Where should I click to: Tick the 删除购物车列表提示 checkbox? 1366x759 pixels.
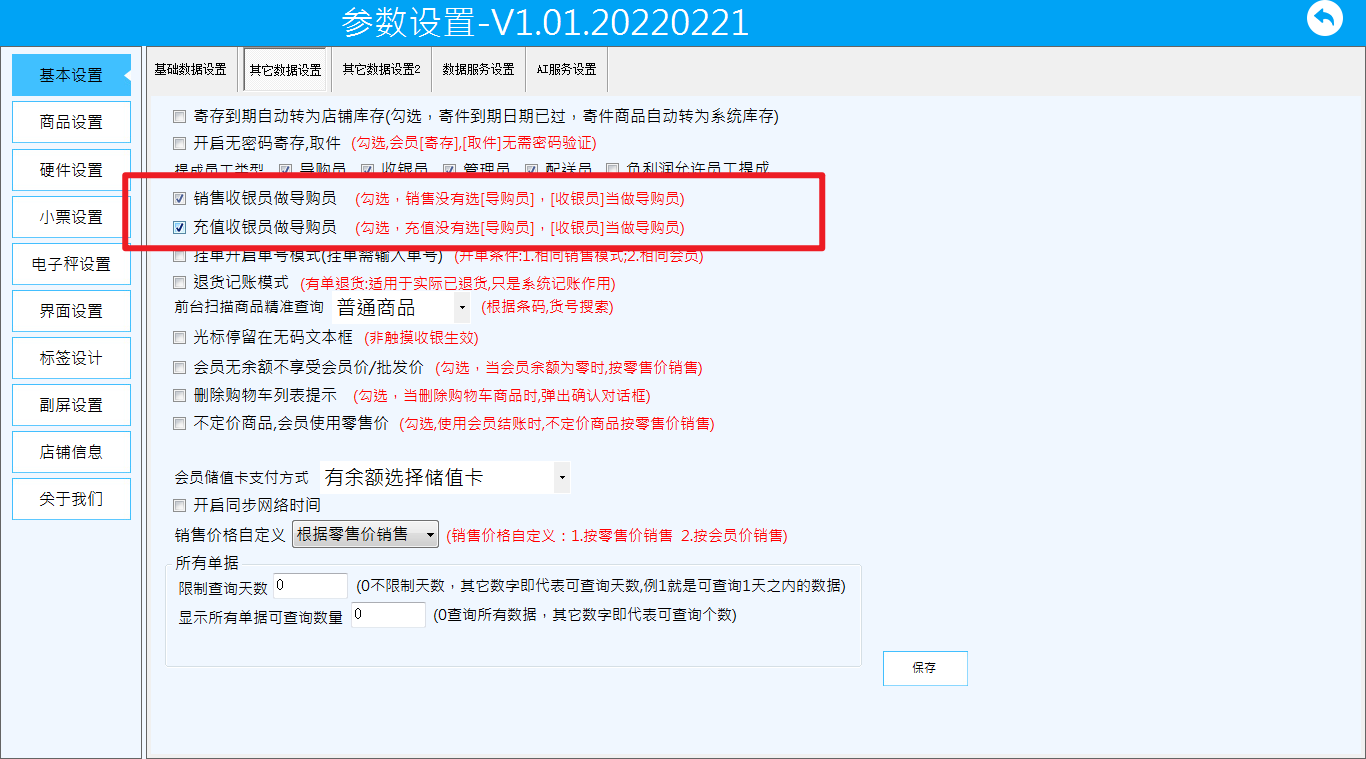[x=180, y=395]
